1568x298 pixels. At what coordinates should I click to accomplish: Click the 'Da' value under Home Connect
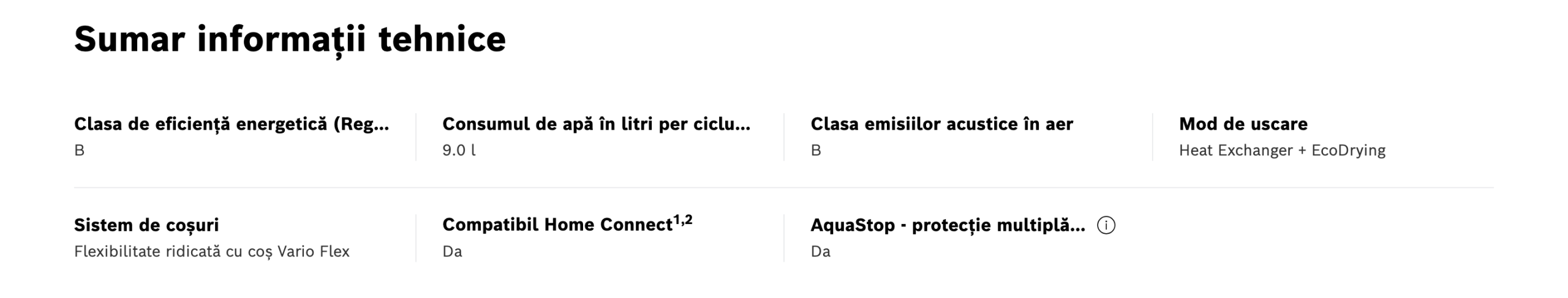(452, 251)
